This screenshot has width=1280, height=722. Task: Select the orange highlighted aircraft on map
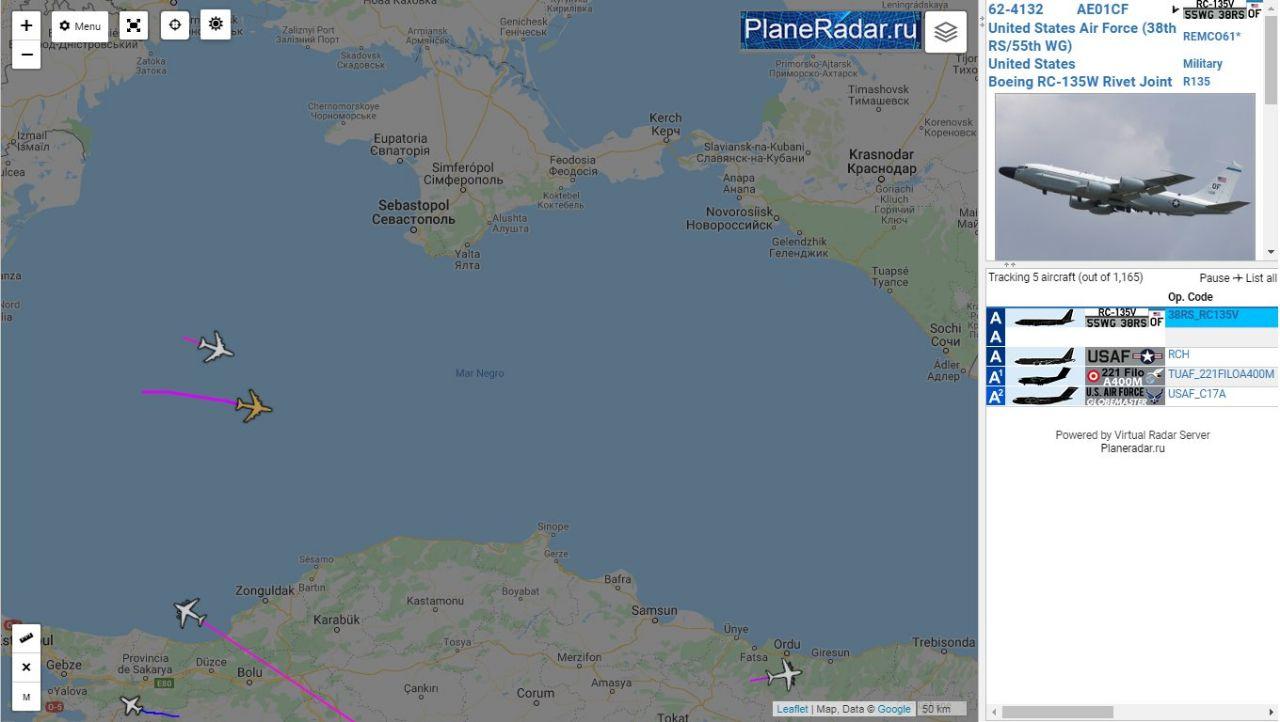point(254,406)
